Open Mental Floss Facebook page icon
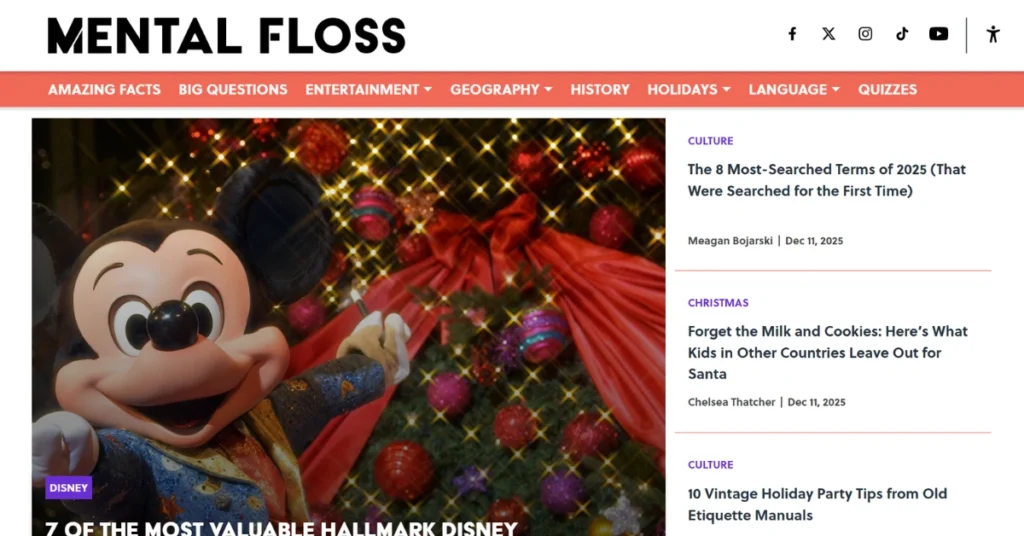This screenshot has width=1024, height=536. 792,34
